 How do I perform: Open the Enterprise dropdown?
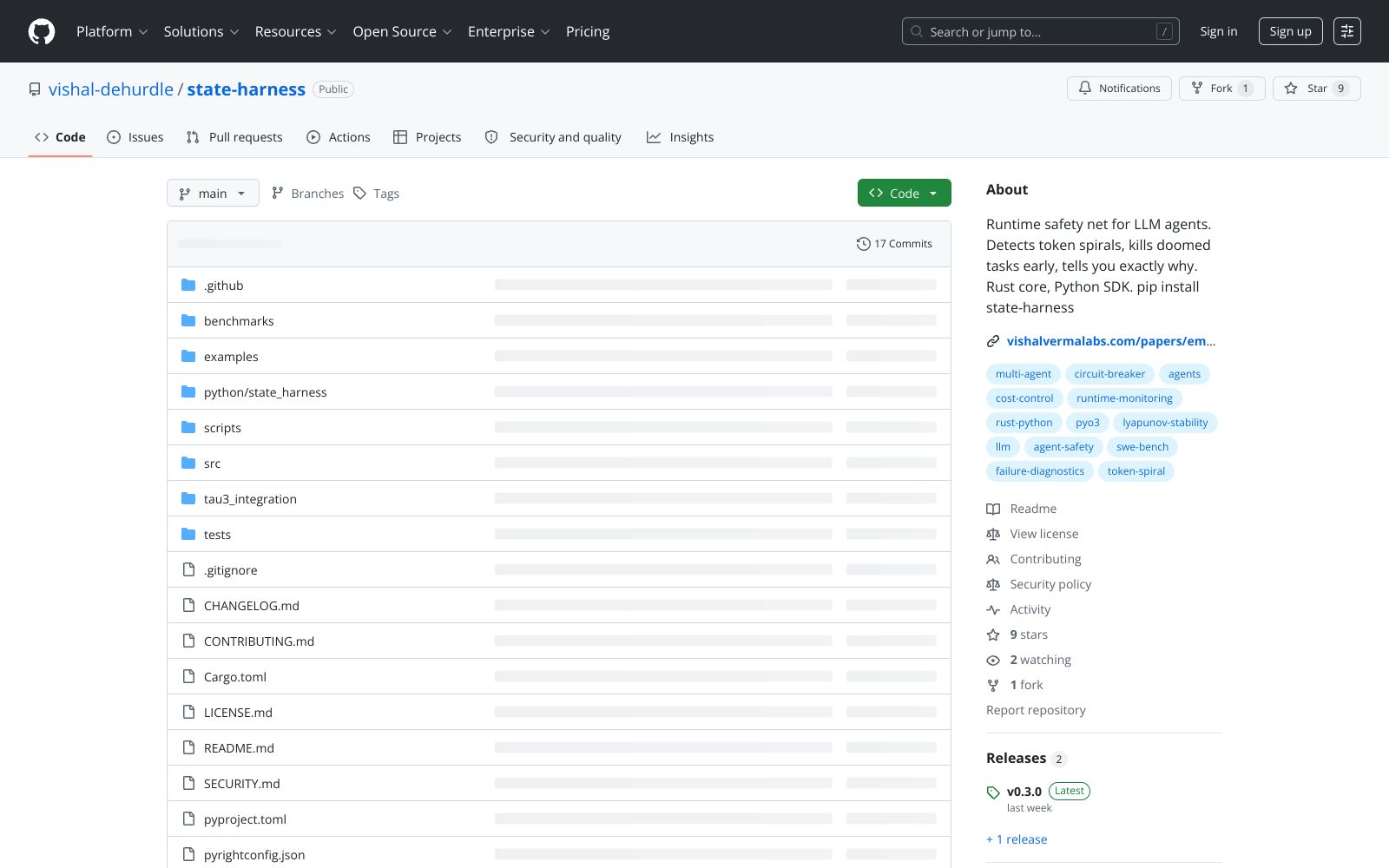point(509,31)
